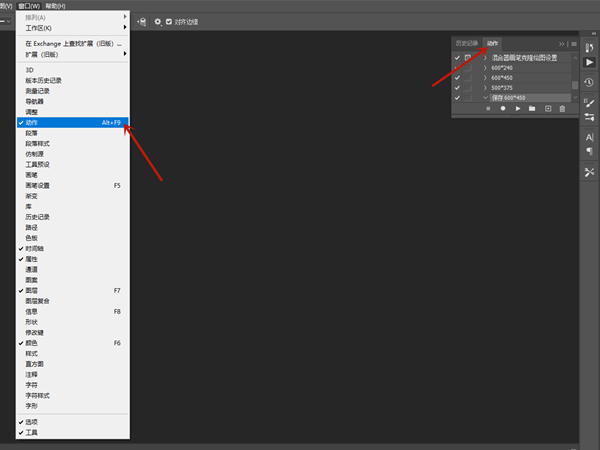The height and width of the screenshot is (450, 600).
Task: Choose 信息 F8 from the Window menu
Action: coord(73,311)
